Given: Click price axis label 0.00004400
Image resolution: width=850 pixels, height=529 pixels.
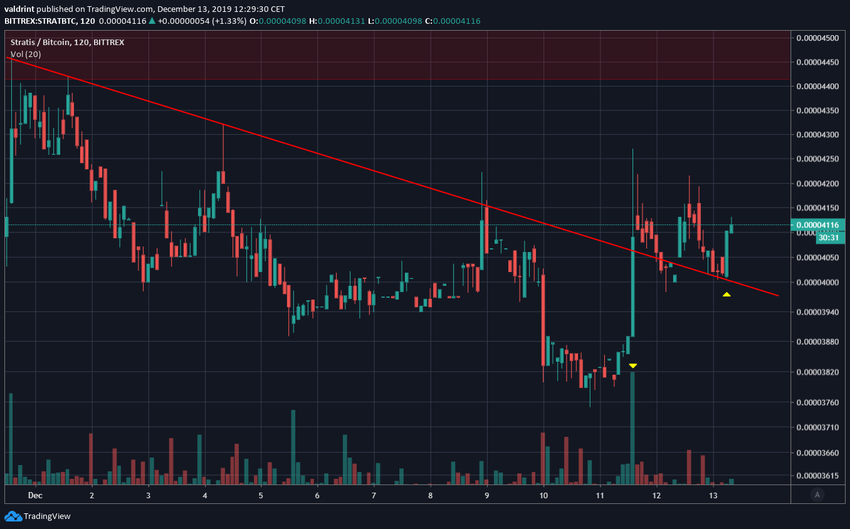Looking at the screenshot, I should coord(817,86).
